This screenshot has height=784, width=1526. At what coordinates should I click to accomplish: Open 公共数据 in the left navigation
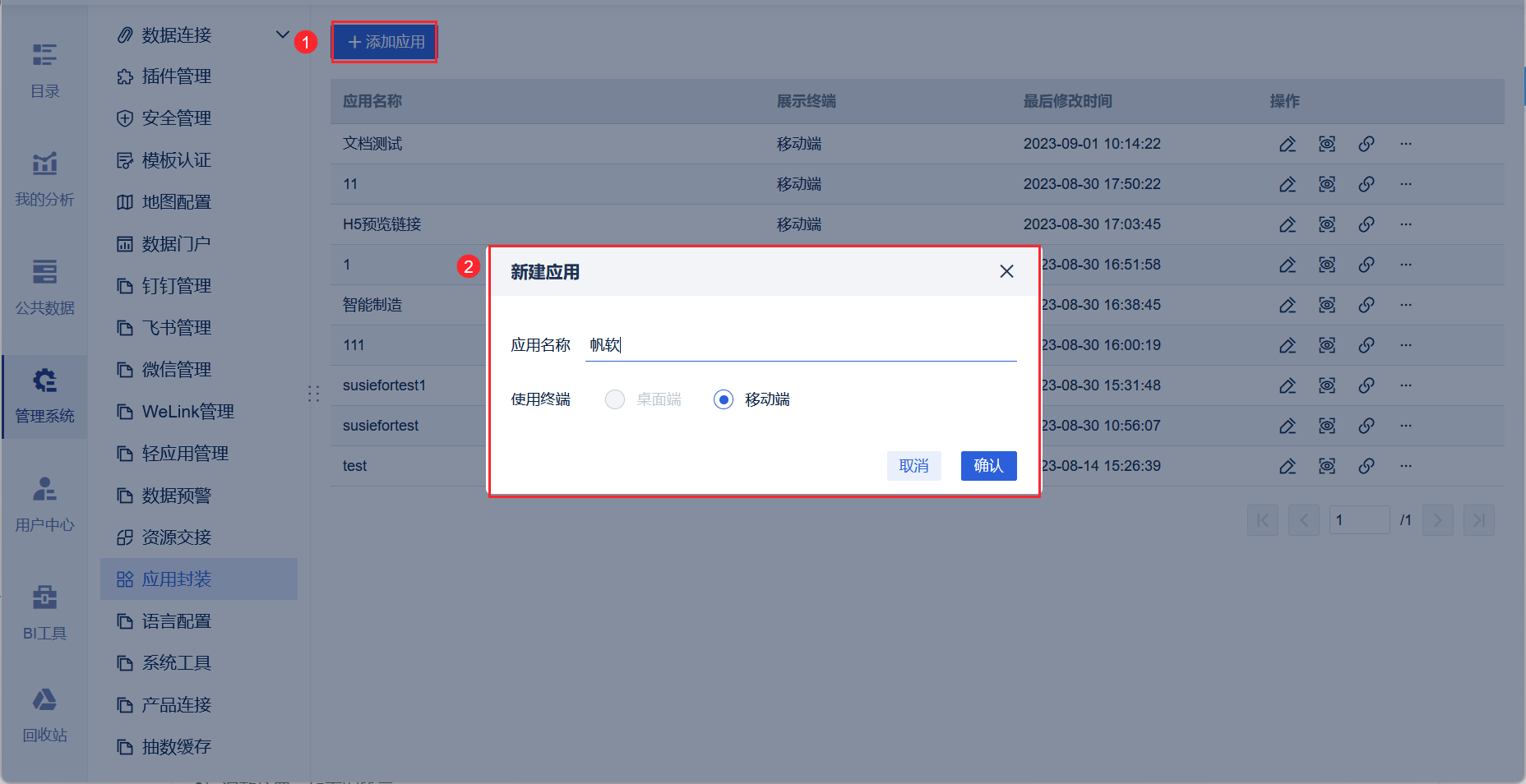pos(44,288)
